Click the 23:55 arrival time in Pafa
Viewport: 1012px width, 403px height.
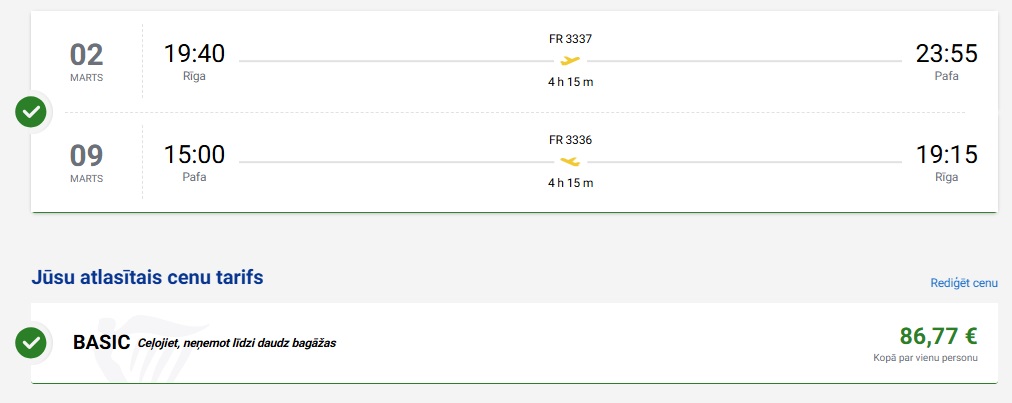tap(946, 53)
